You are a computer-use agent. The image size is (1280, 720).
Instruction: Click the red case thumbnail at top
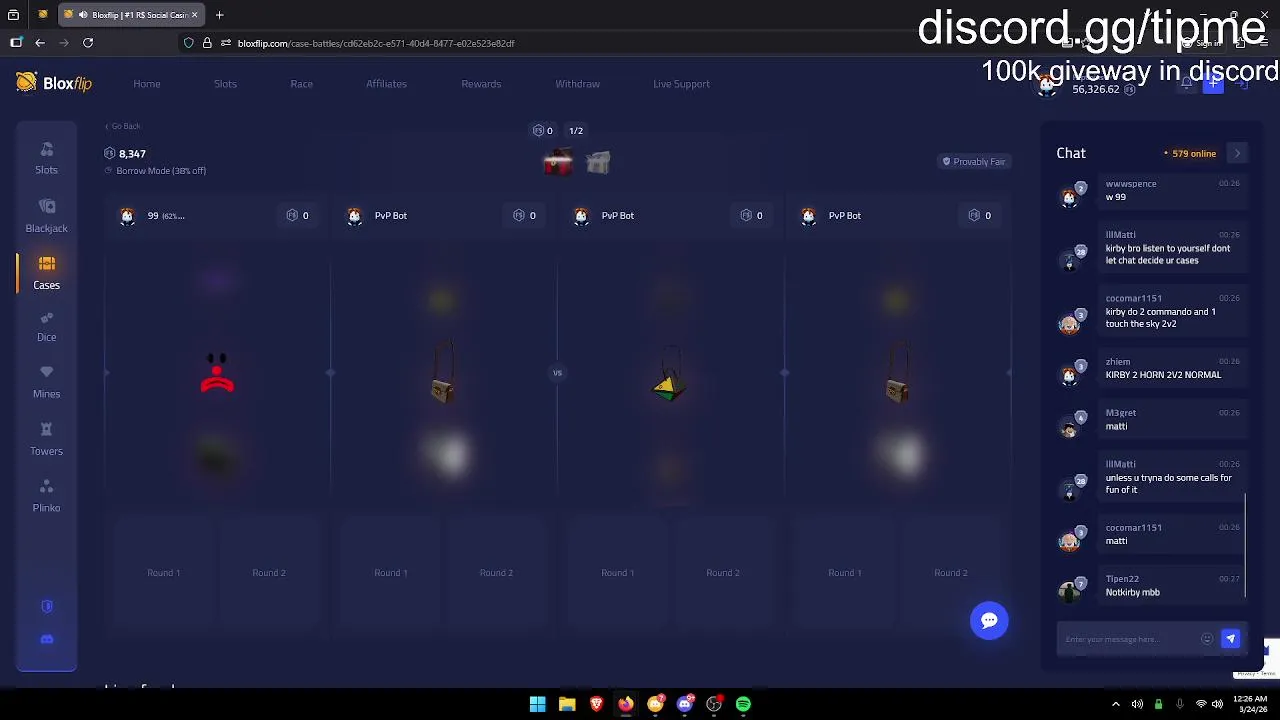[x=558, y=162]
